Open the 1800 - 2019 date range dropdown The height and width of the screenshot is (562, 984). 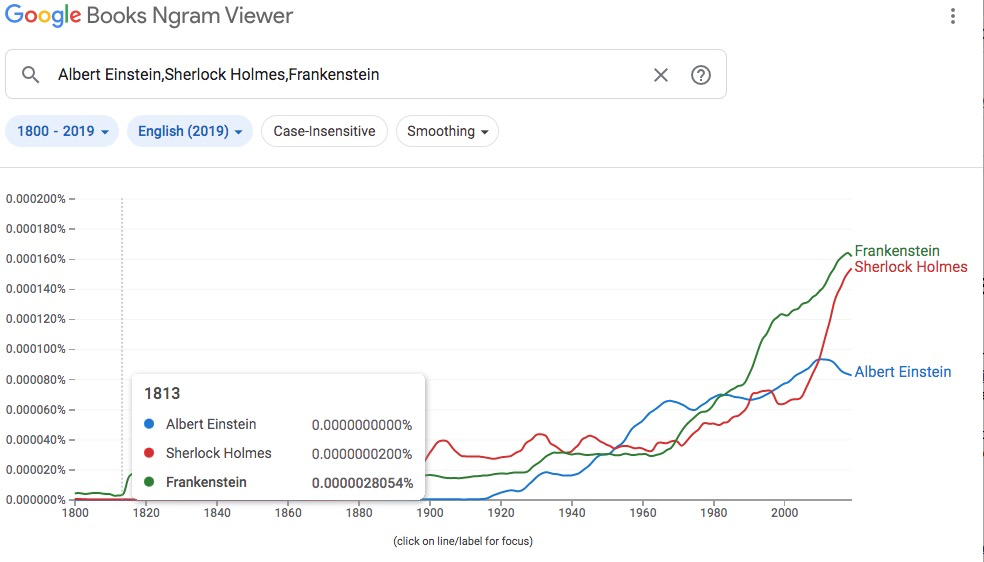pos(62,131)
